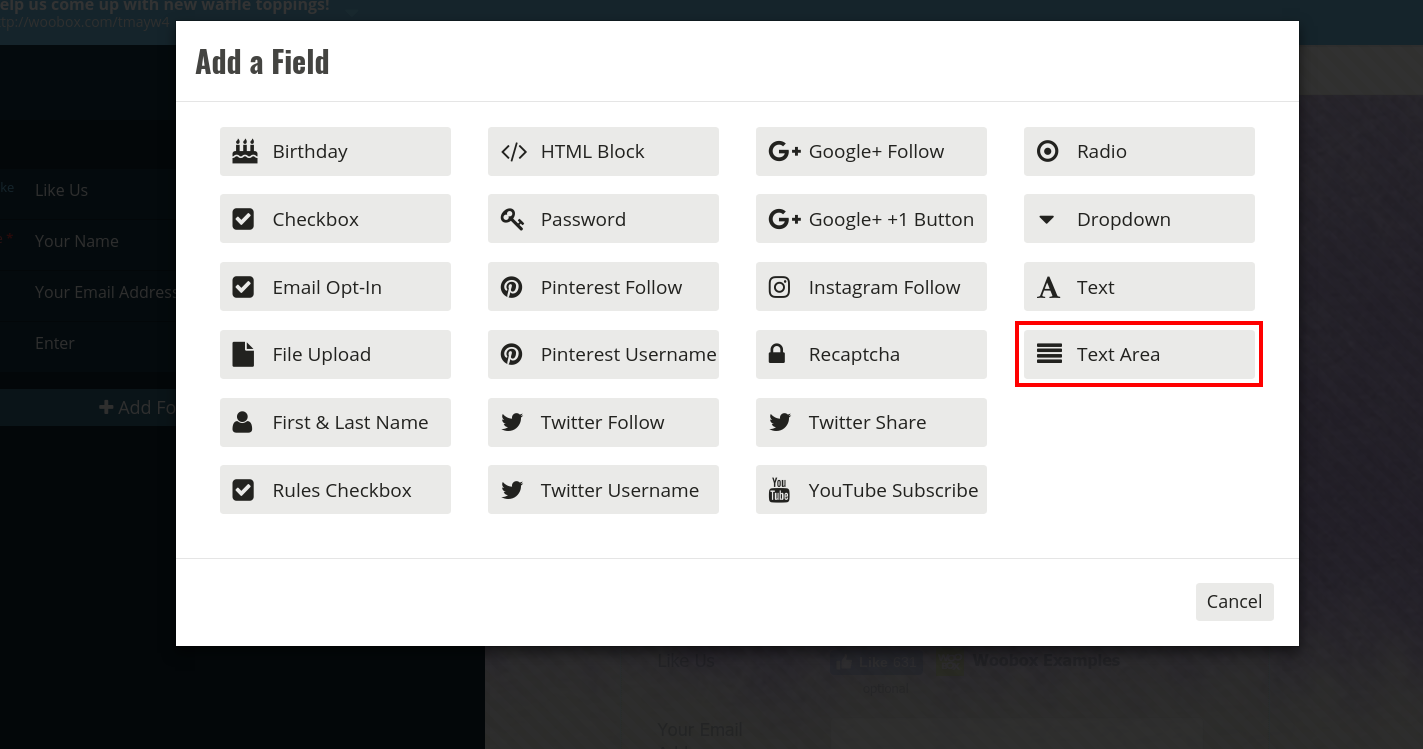1423x749 pixels.
Task: Add a Dropdown field
Action: pos(1139,219)
